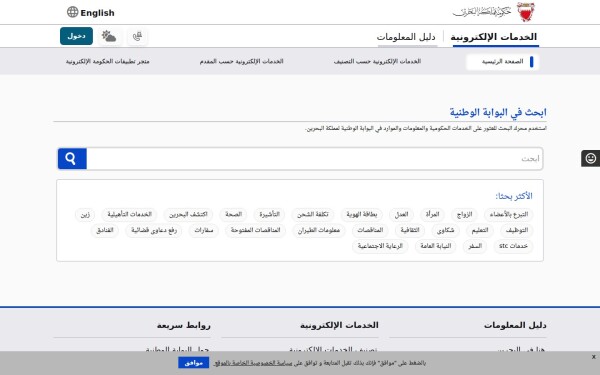Select the الفنادق search tag
This screenshot has width=600, height=375.
pos(105,230)
